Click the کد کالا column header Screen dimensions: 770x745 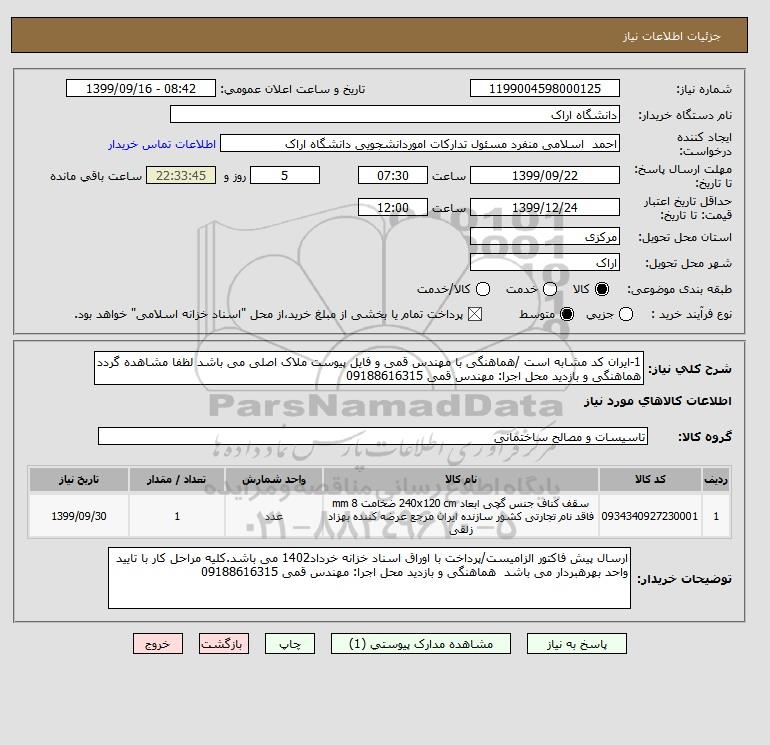(x=650, y=479)
